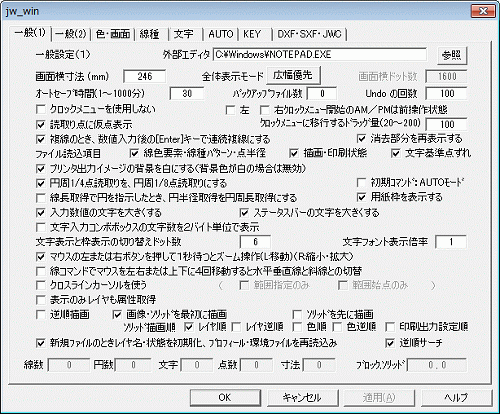Enable 文字入力コンボボックス 2バイト単位 checkbox

click(x=41, y=227)
